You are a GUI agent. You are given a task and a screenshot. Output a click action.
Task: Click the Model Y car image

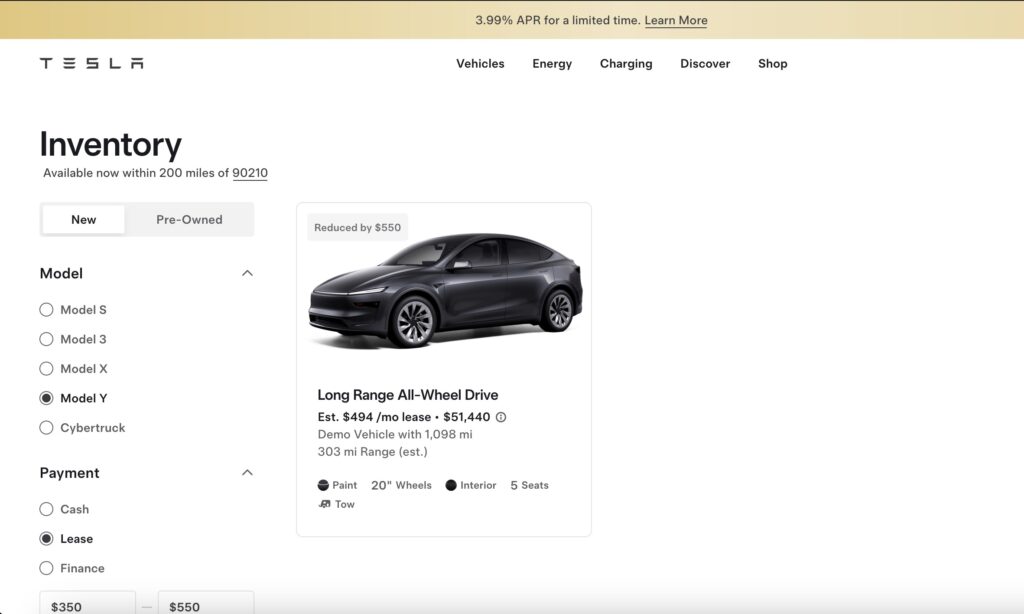coord(445,291)
